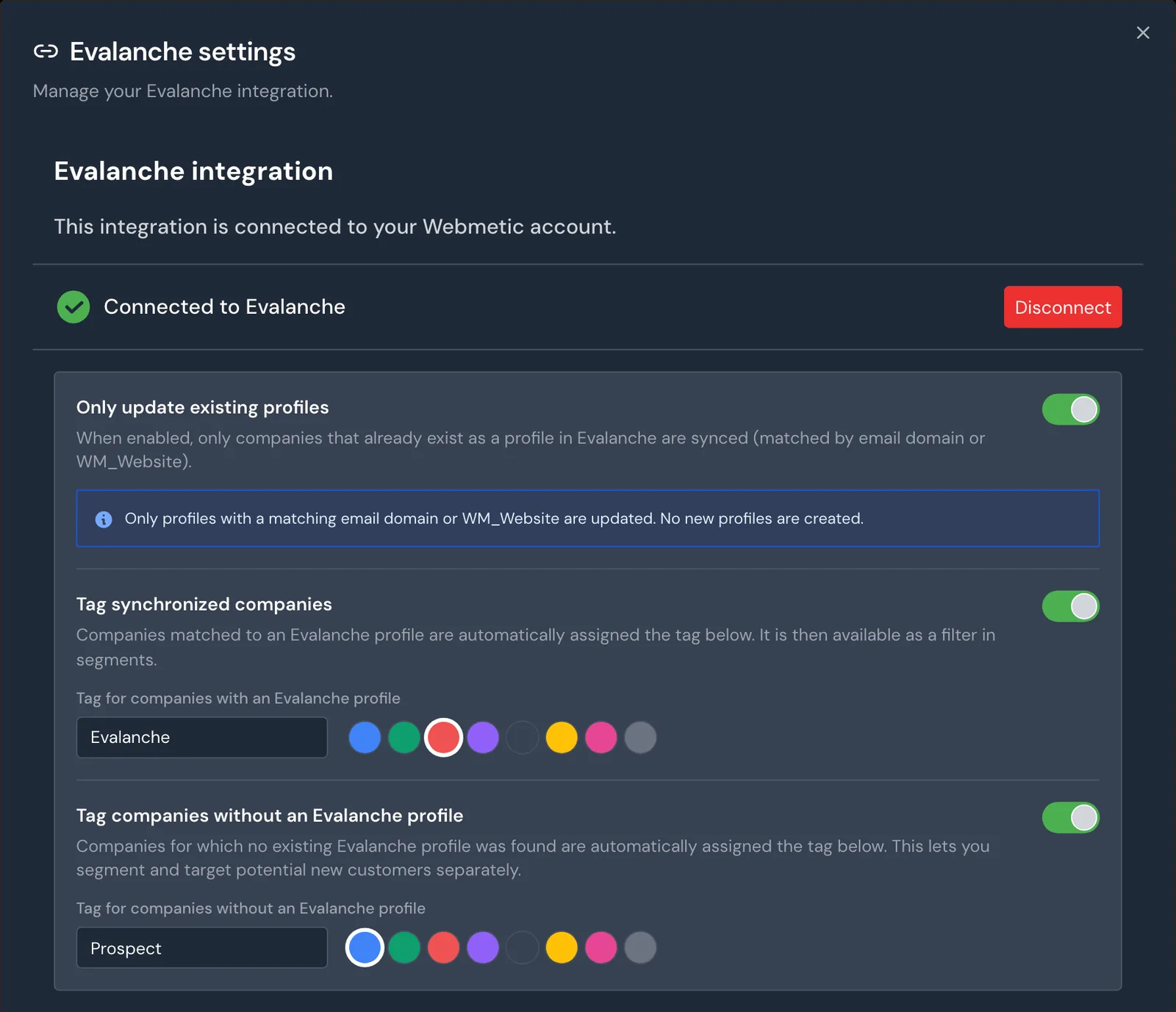Pick yellow color for Prospect tag

pos(562,947)
